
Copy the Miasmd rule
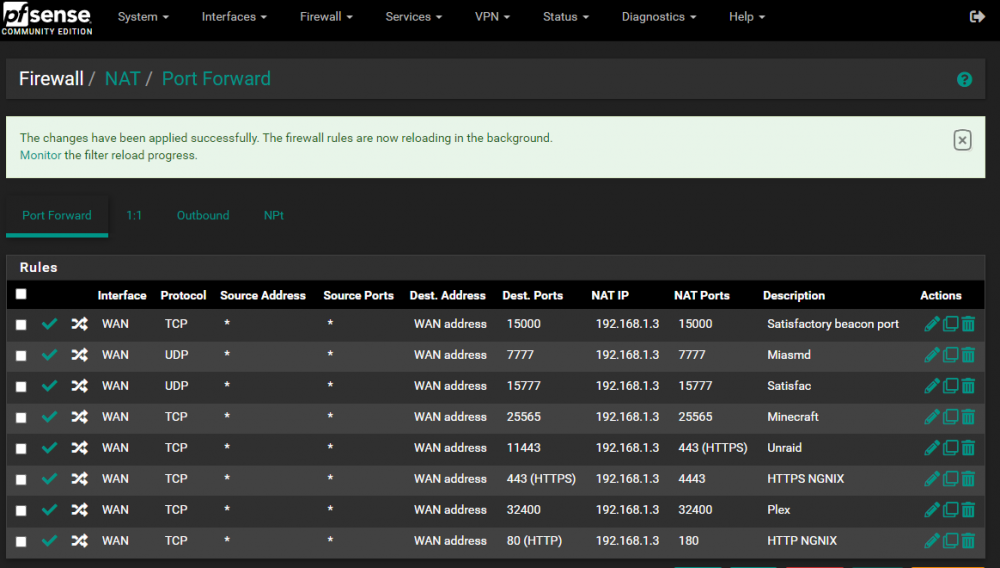point(950,354)
